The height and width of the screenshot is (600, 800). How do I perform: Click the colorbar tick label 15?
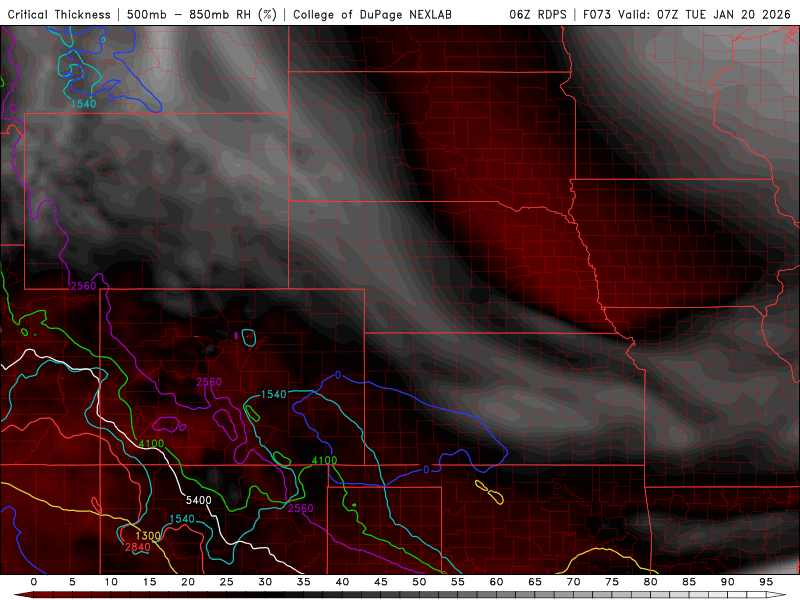(149, 582)
